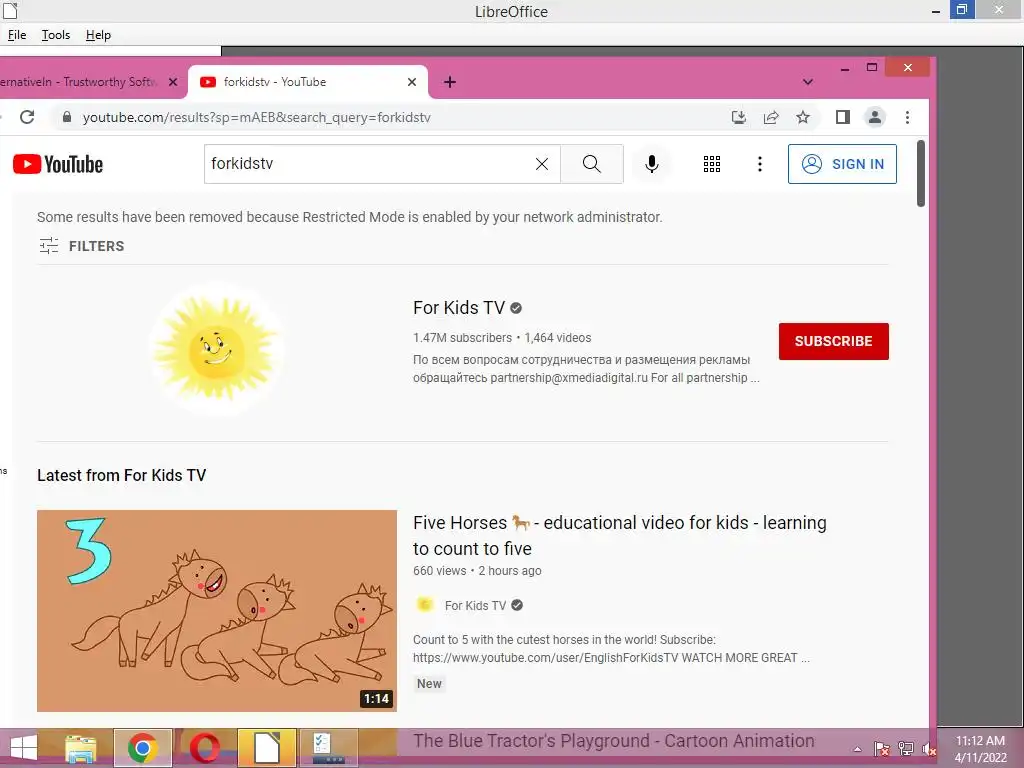
Task: Show hidden tray icons arrow
Action: pyautogui.click(x=857, y=749)
